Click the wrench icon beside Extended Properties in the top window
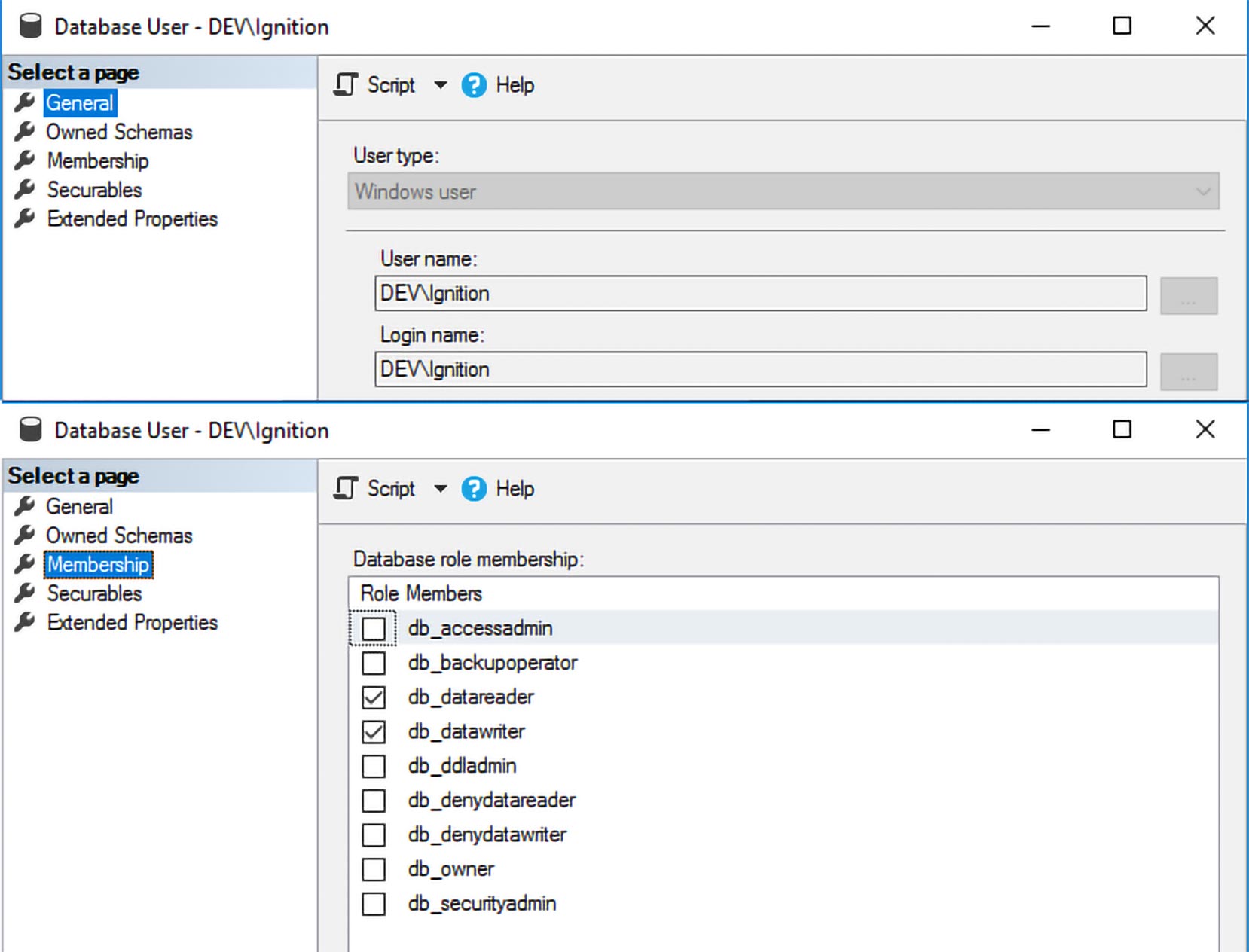Viewport: 1249px width, 952px height. click(x=25, y=219)
